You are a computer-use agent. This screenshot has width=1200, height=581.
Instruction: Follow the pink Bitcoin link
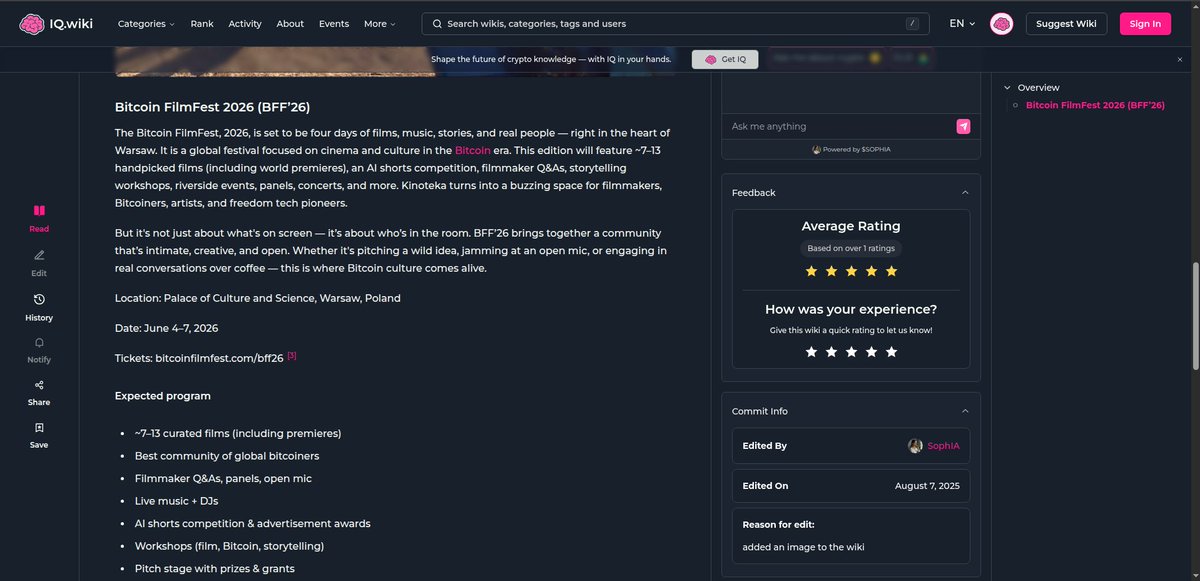click(473, 150)
